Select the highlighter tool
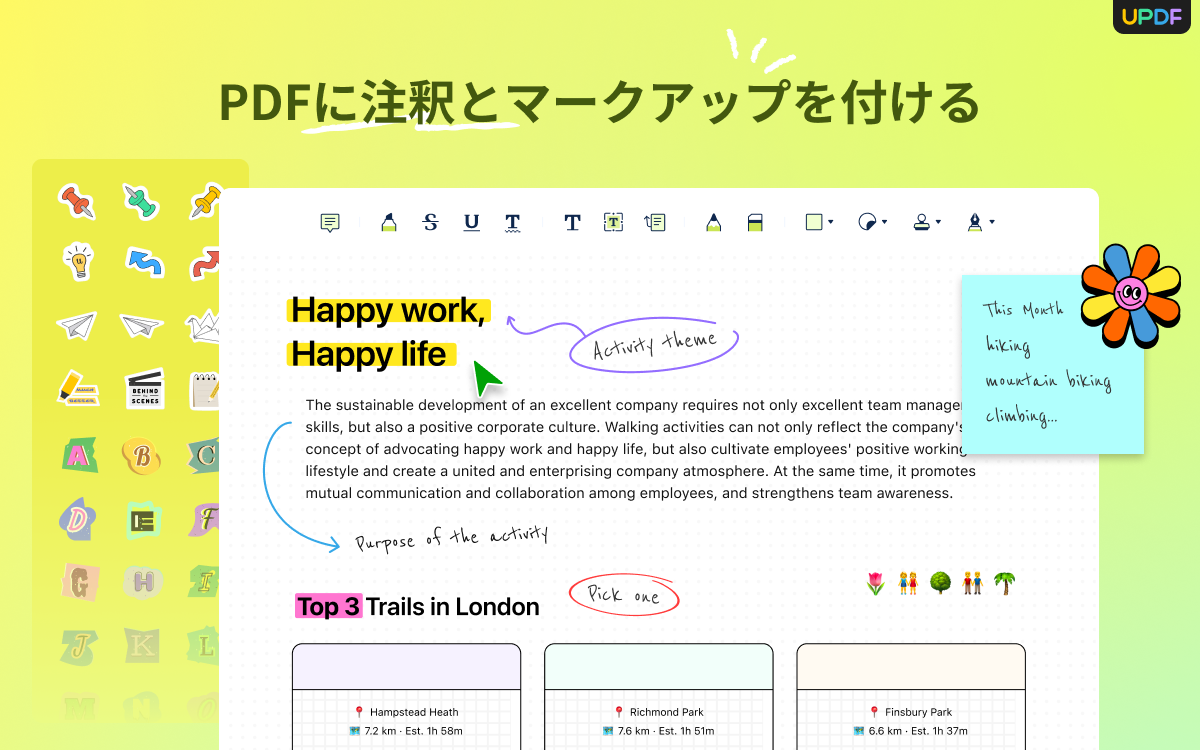 click(388, 222)
